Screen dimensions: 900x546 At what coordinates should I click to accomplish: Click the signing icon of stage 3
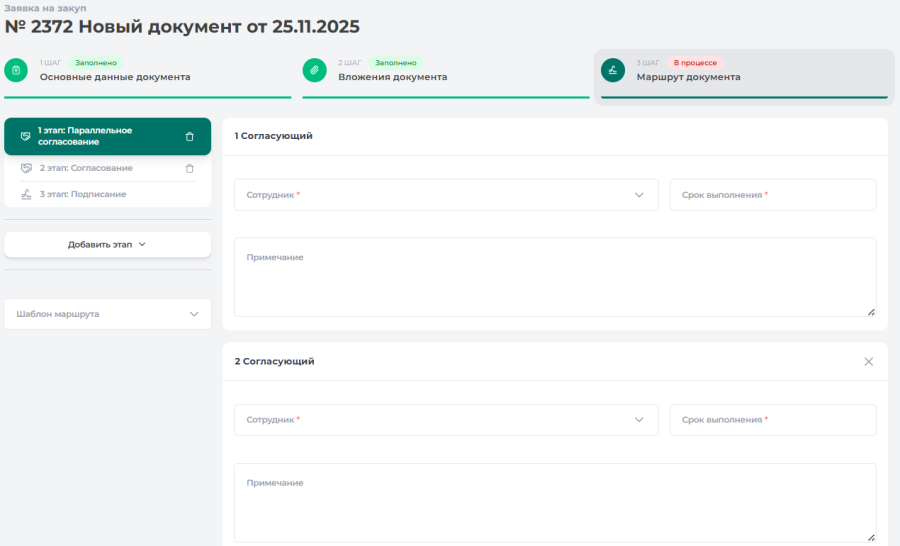click(27, 195)
